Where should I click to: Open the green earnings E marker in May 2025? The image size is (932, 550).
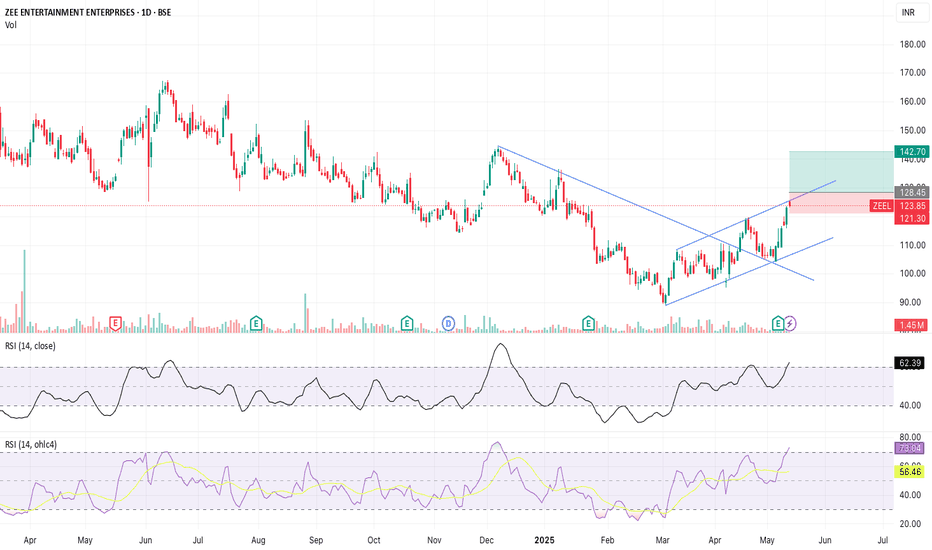(777, 323)
